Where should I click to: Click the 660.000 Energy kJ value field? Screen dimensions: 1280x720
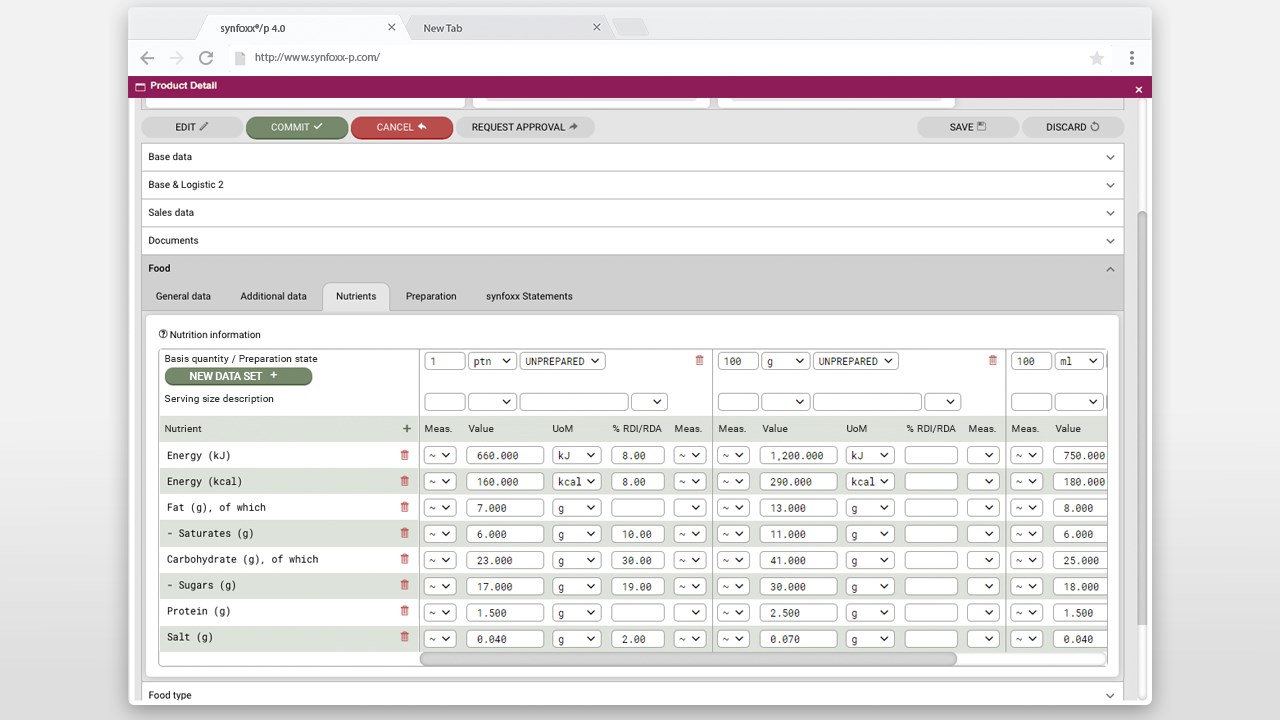coord(505,455)
